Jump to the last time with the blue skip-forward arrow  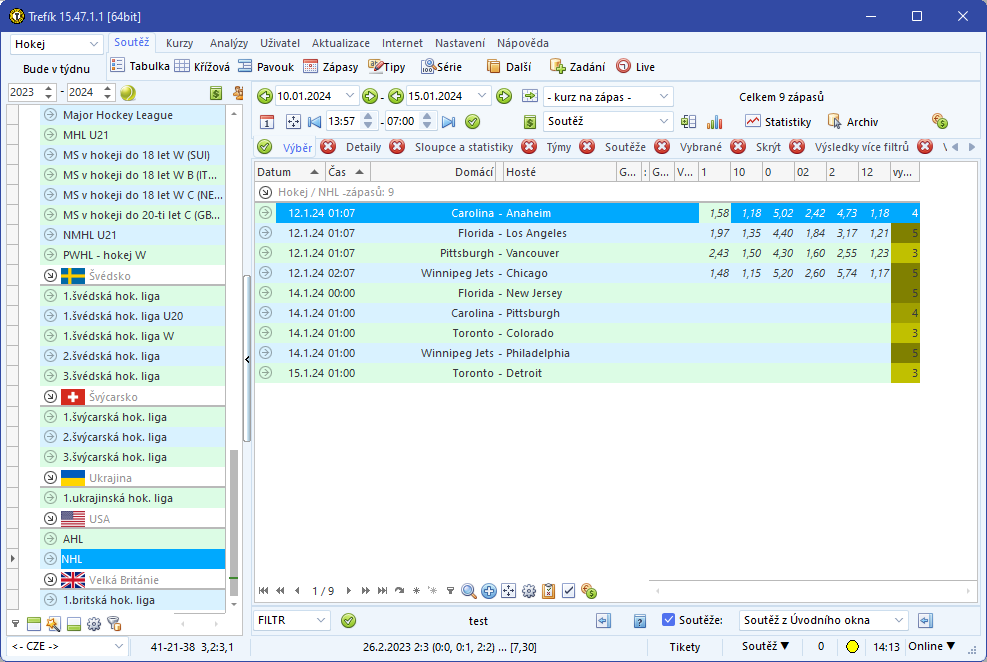pyautogui.click(x=448, y=121)
